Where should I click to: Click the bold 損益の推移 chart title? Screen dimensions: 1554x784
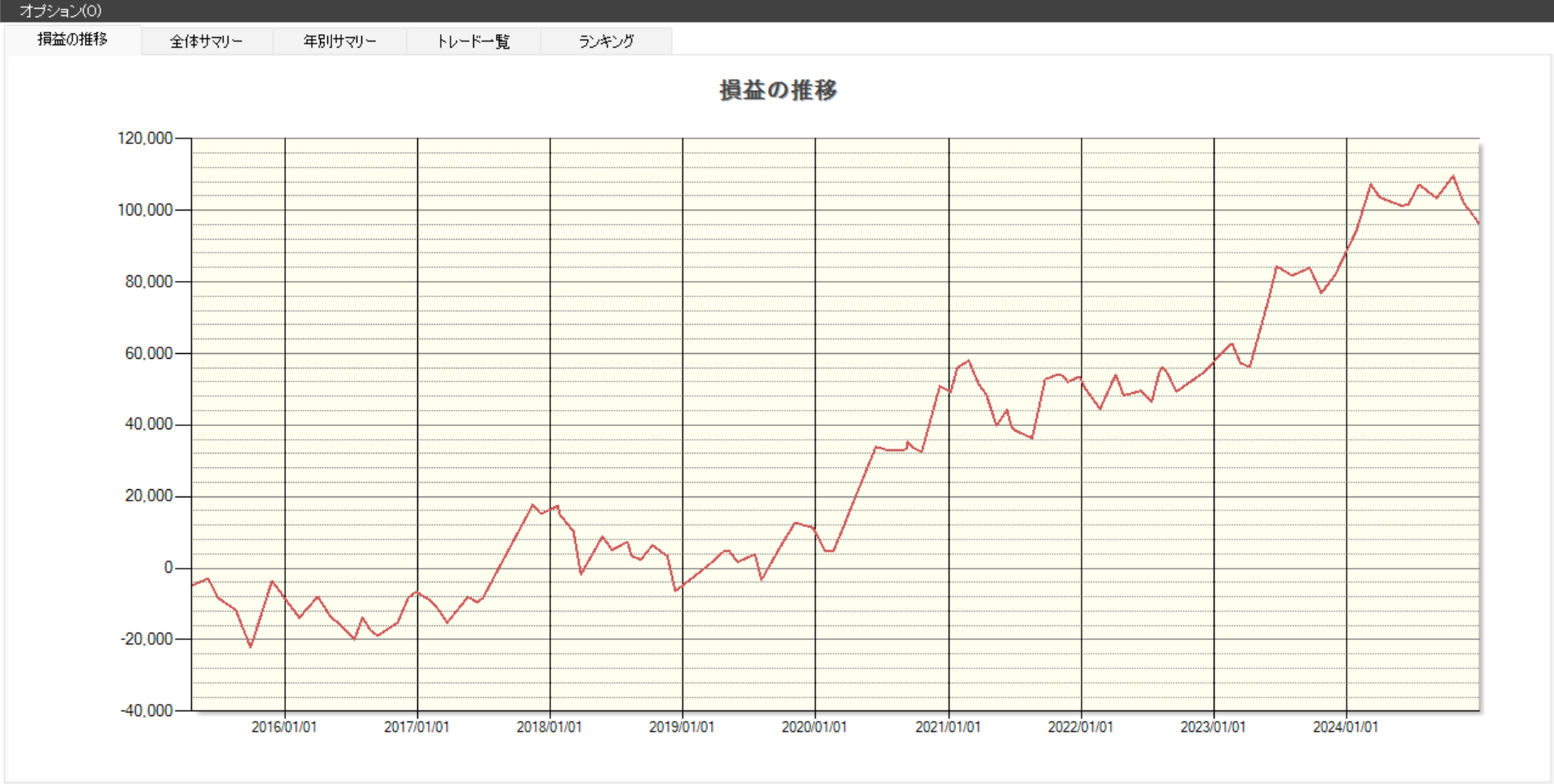[778, 90]
